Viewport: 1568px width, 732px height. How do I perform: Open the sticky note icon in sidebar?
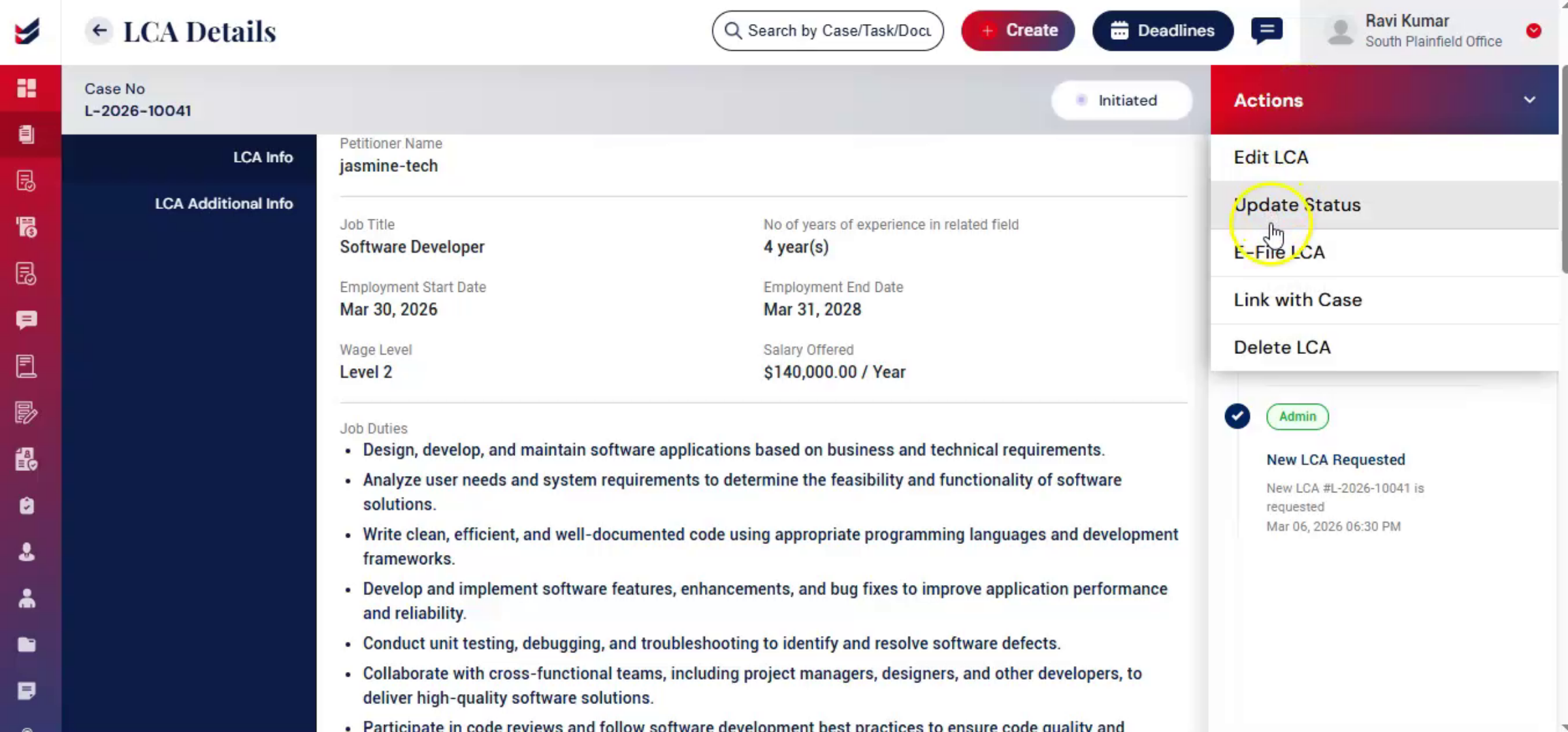point(27,691)
